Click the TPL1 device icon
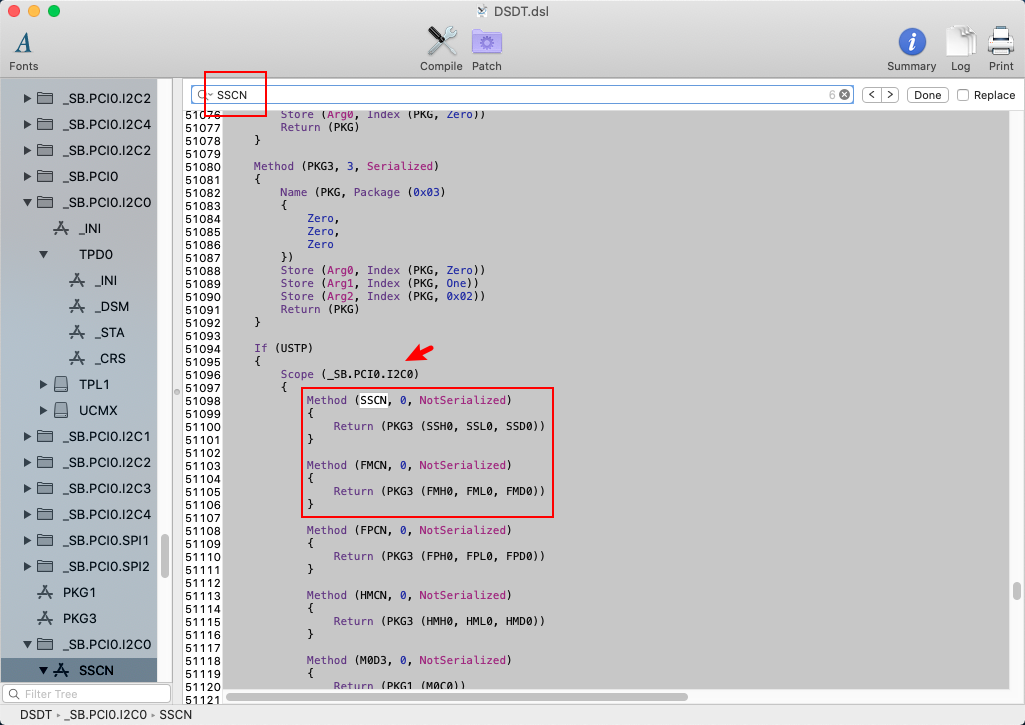The width and height of the screenshot is (1025, 725). coord(61,384)
